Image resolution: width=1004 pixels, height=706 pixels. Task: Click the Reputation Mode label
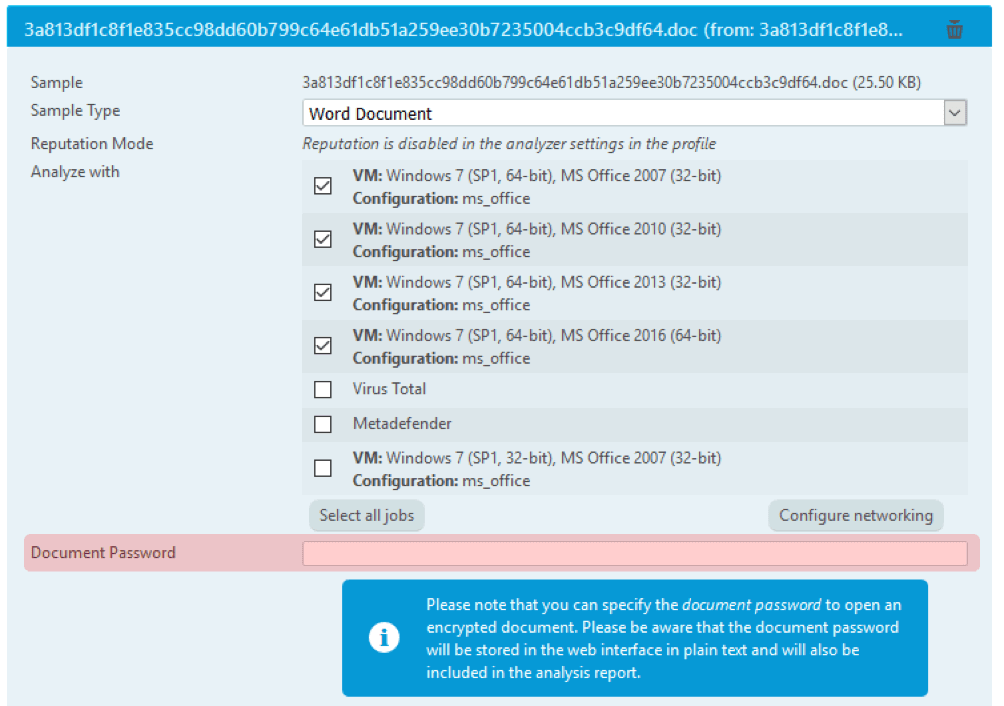pyautogui.click(x=92, y=143)
